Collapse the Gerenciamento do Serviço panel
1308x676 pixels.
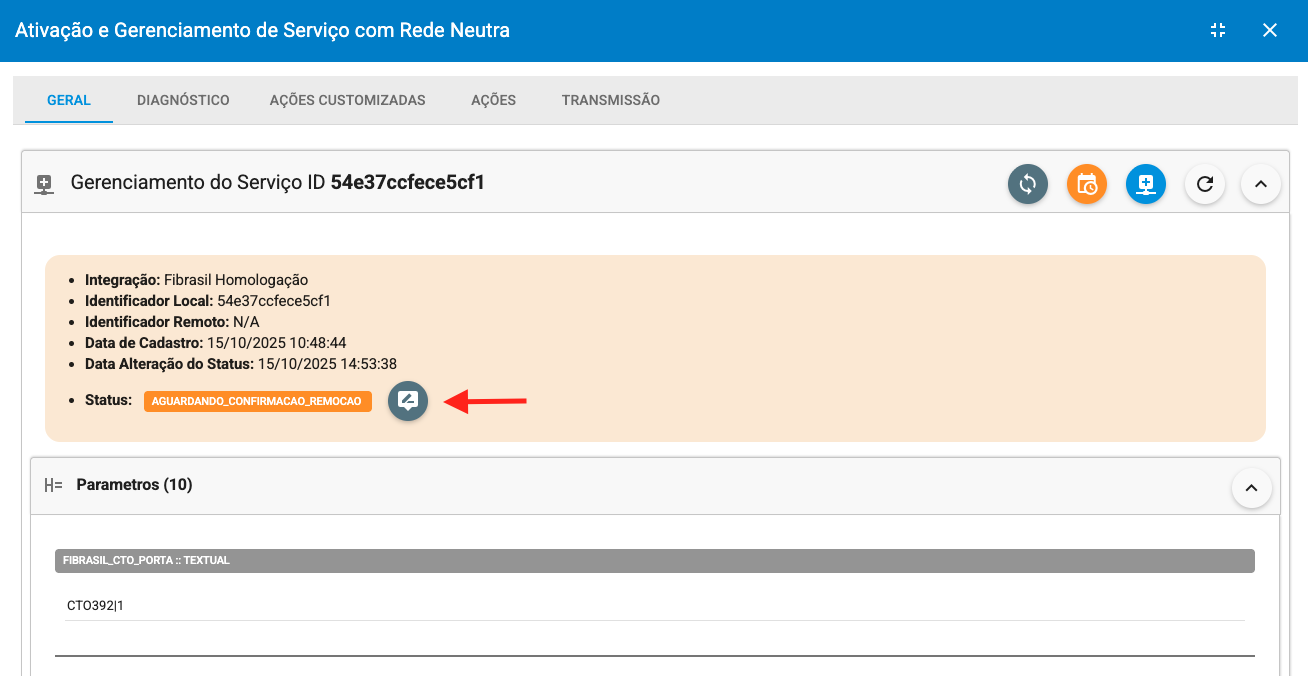(1261, 184)
